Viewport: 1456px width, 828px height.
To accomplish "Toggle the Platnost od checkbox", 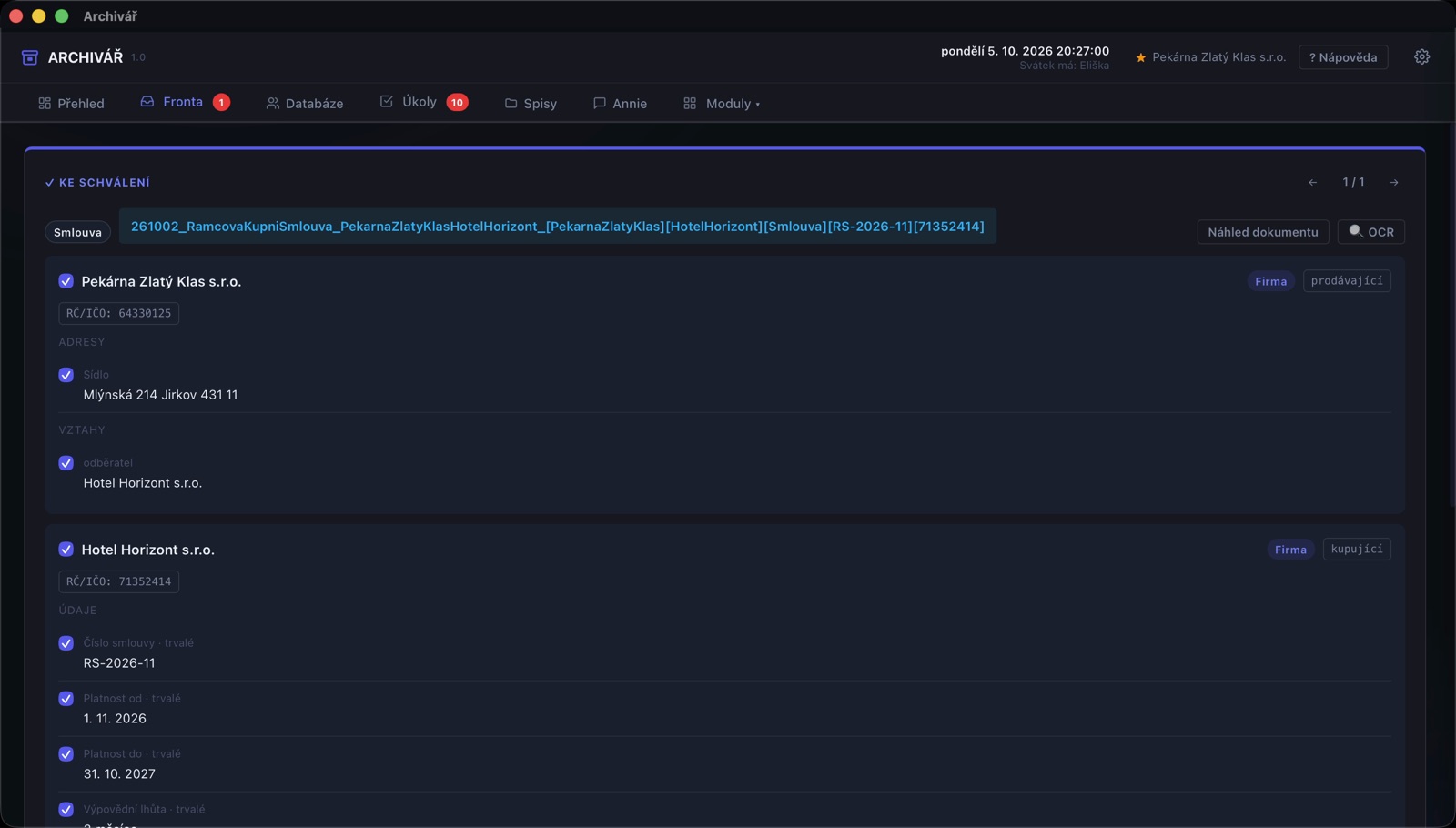I will [66, 699].
